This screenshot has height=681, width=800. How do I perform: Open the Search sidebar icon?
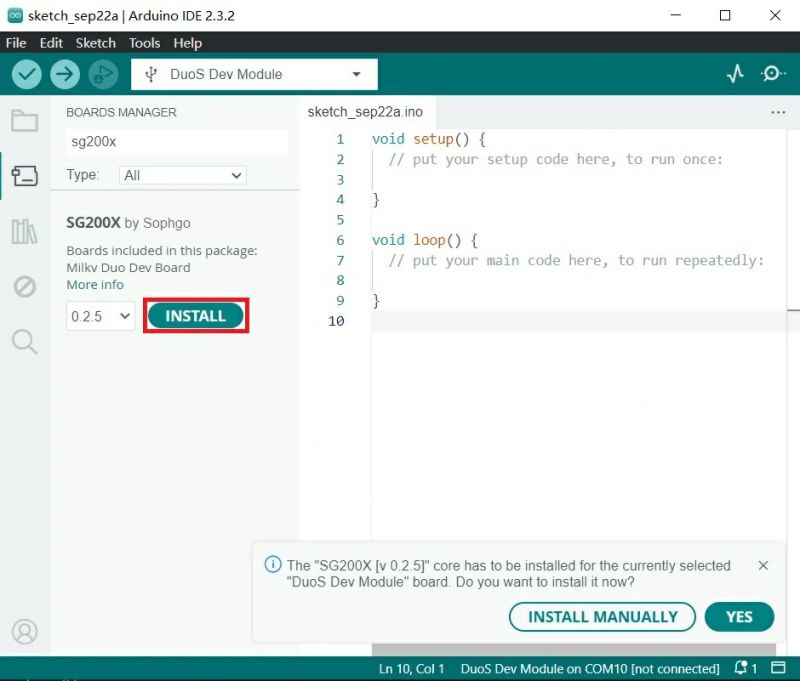pos(25,342)
